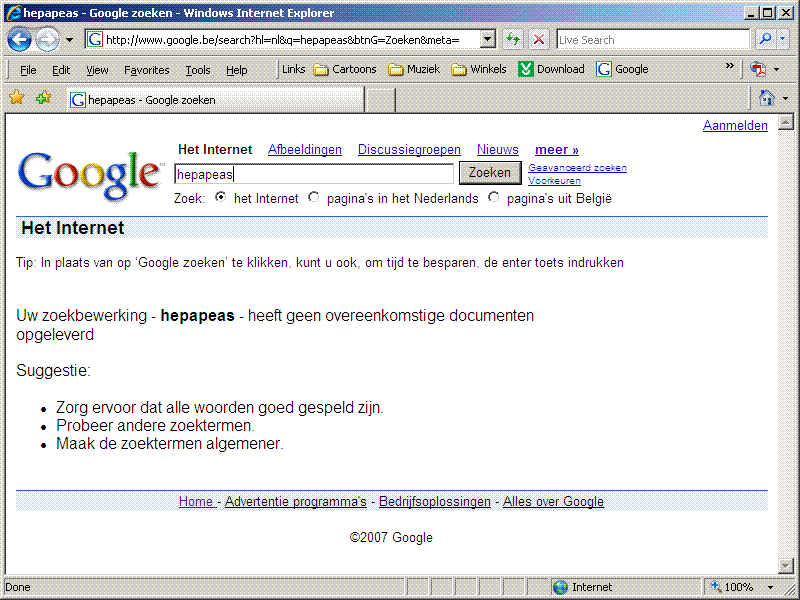Switch to Afbeeldingen search
Viewport: 800px width, 600px height.
tap(305, 149)
